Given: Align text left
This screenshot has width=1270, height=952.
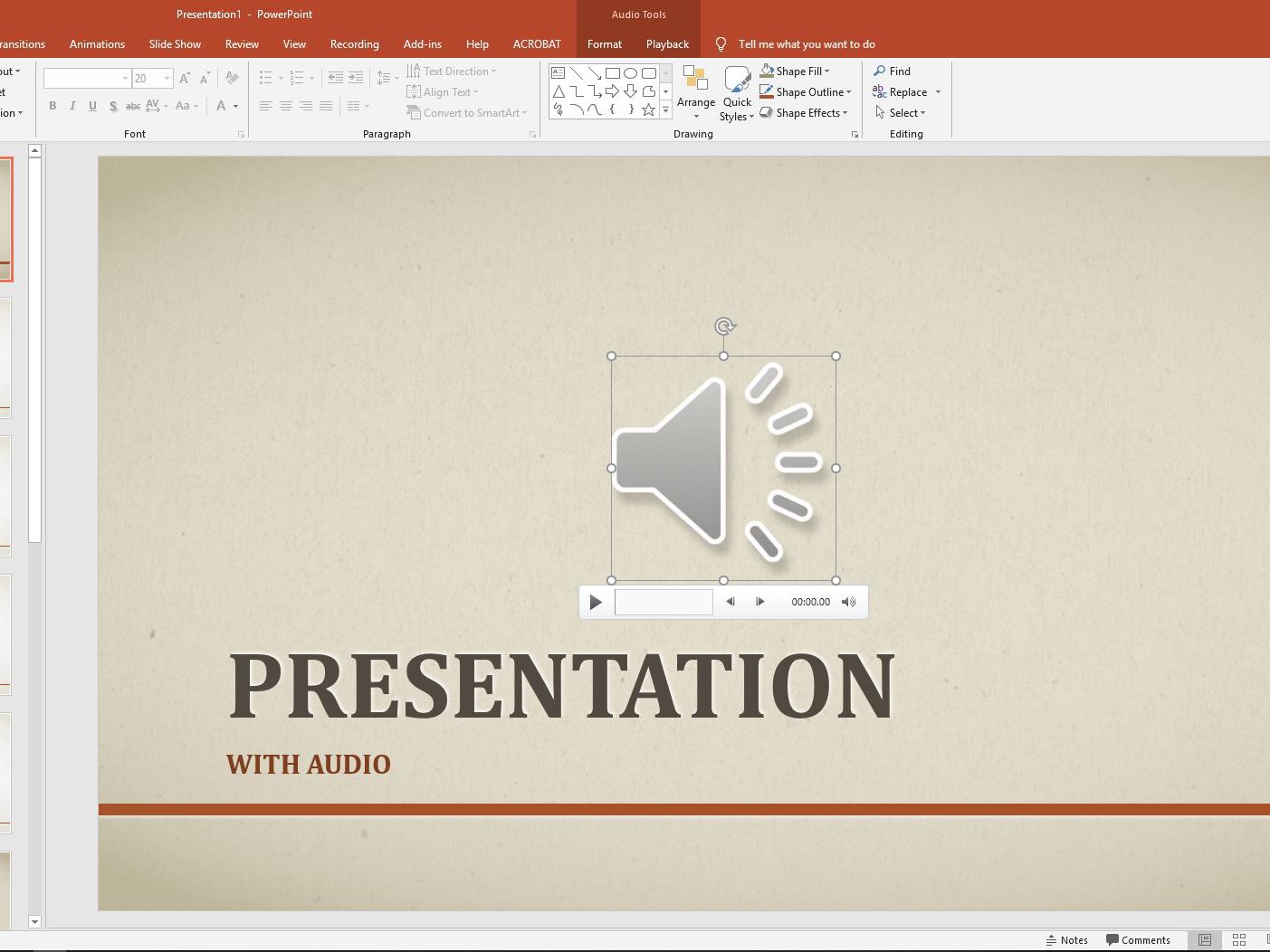Looking at the screenshot, I should point(265,106).
